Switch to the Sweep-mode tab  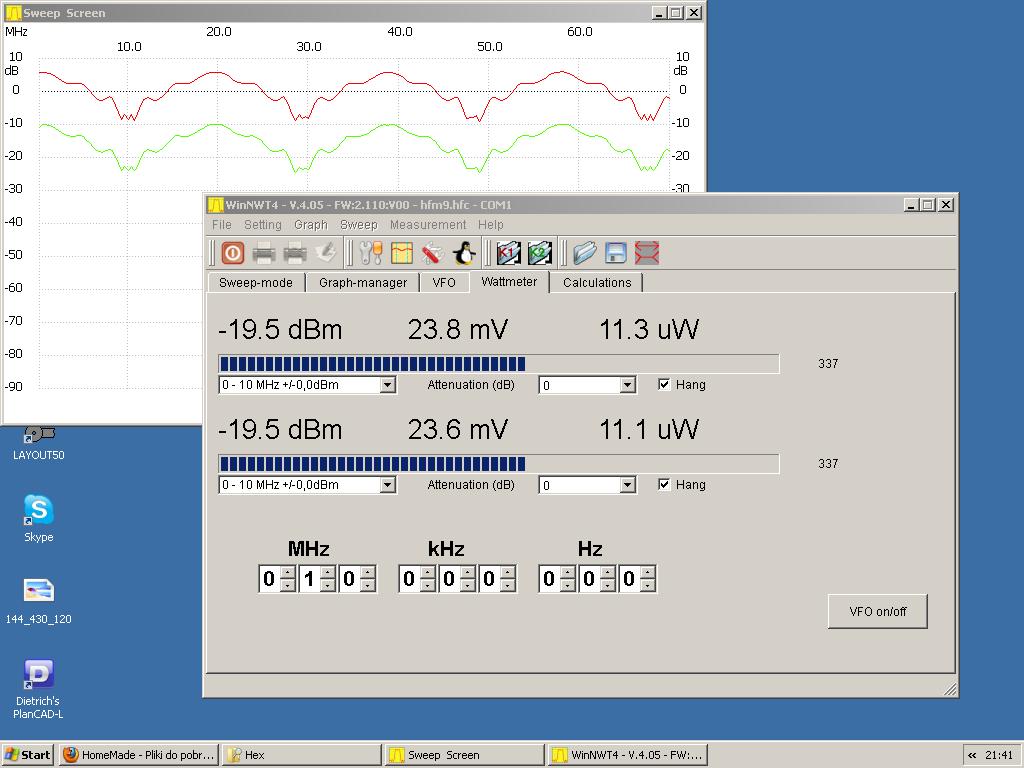click(x=256, y=283)
